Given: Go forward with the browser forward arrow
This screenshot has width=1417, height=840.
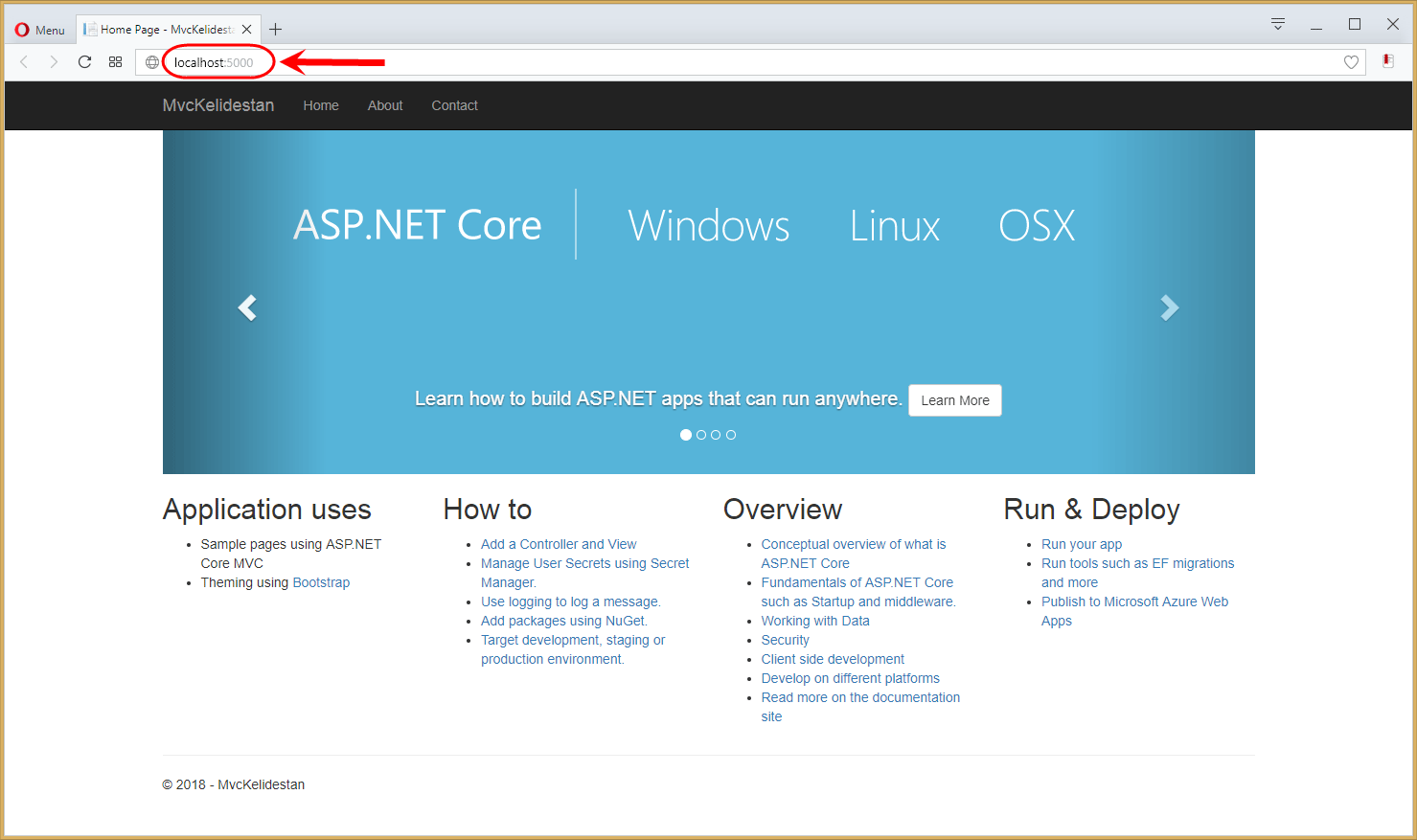Looking at the screenshot, I should point(54,62).
